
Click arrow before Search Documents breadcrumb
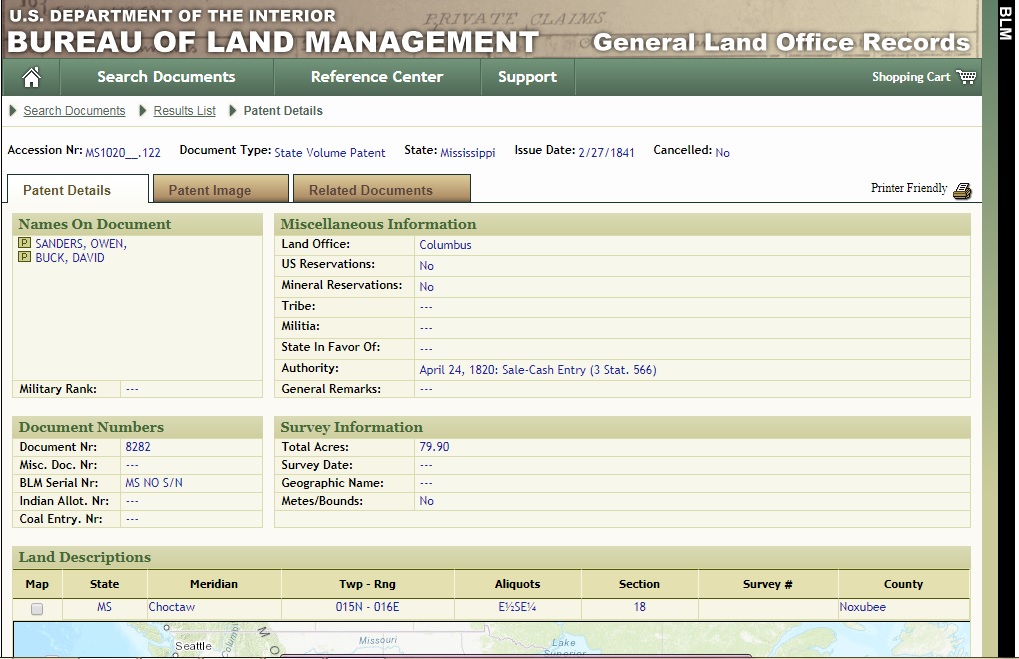pos(12,110)
